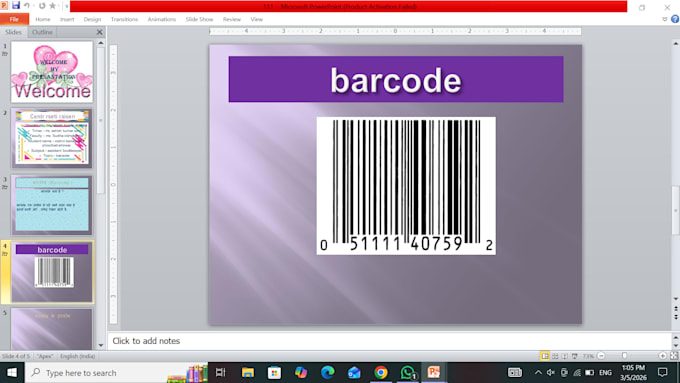The image size is (680, 383).
Task: Close the slides thumbnail pane
Action: (100, 32)
